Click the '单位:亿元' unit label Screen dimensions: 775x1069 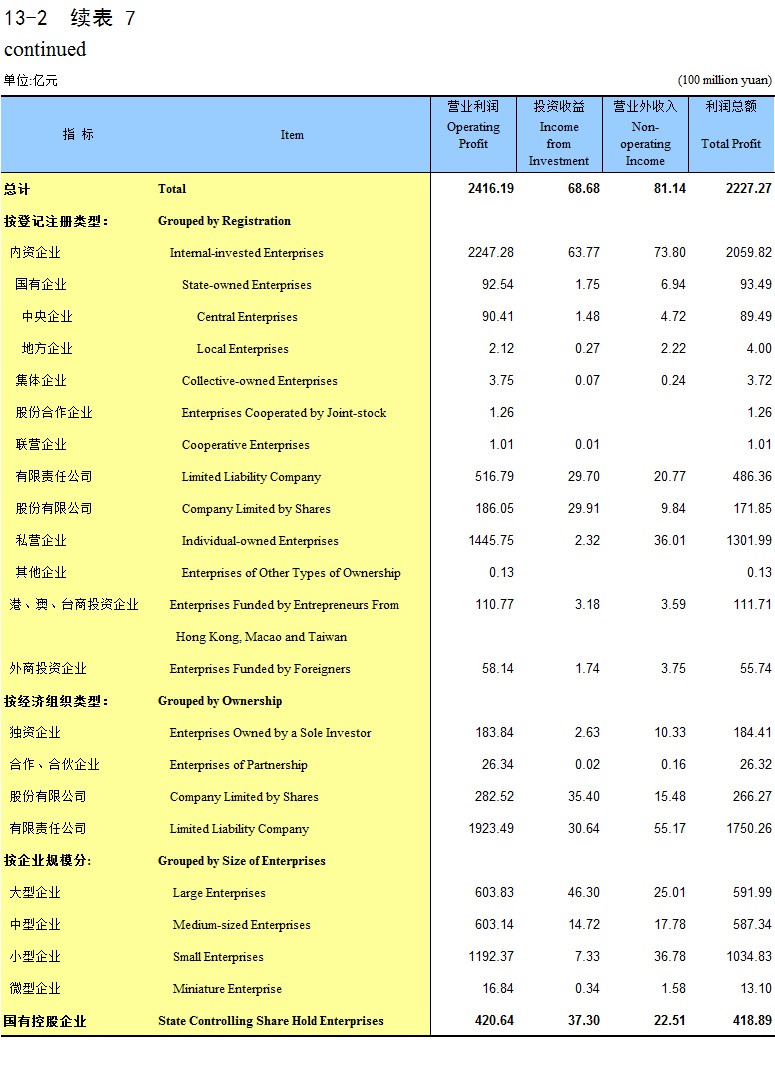(x=31, y=80)
